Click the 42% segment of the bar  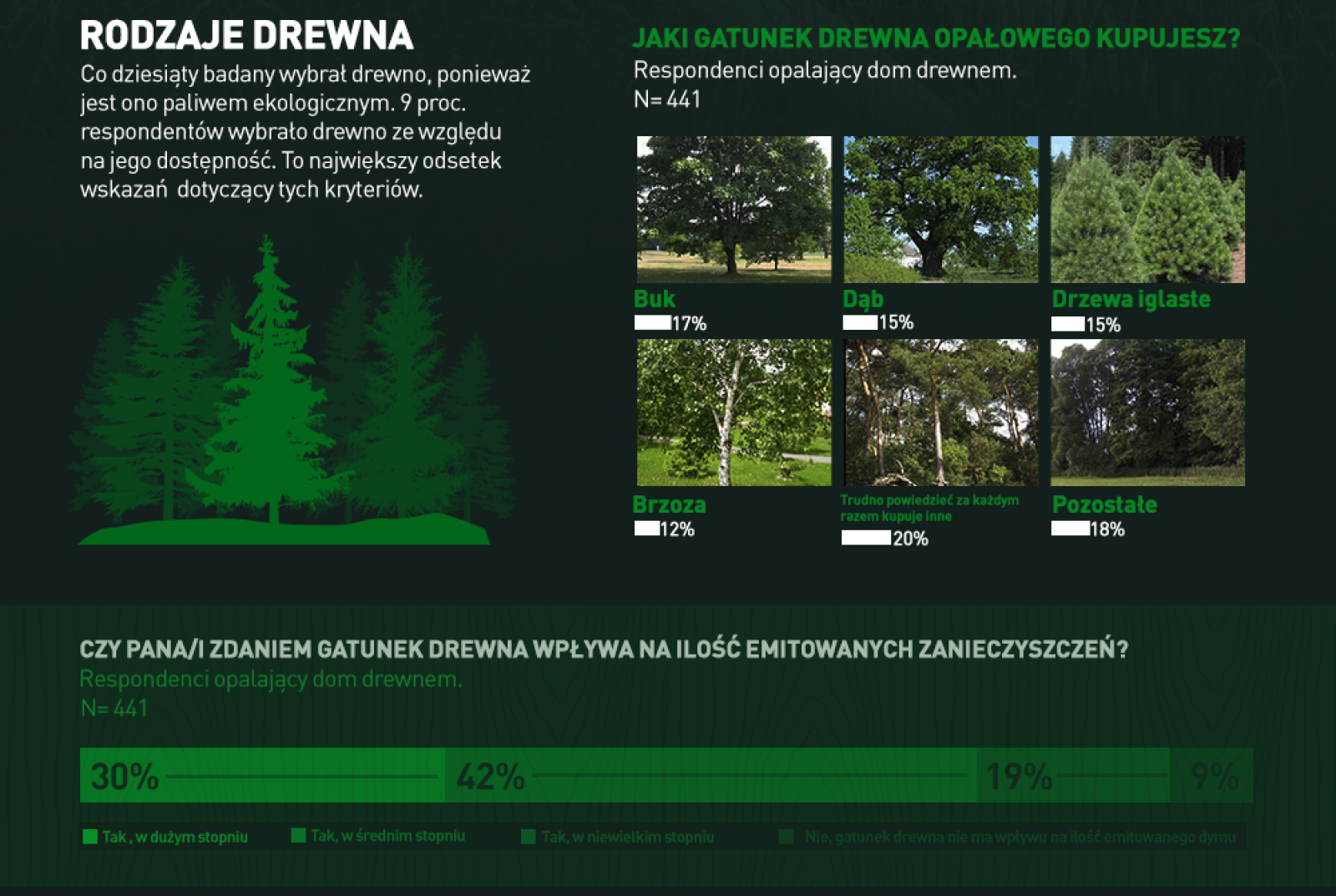pos(711,776)
